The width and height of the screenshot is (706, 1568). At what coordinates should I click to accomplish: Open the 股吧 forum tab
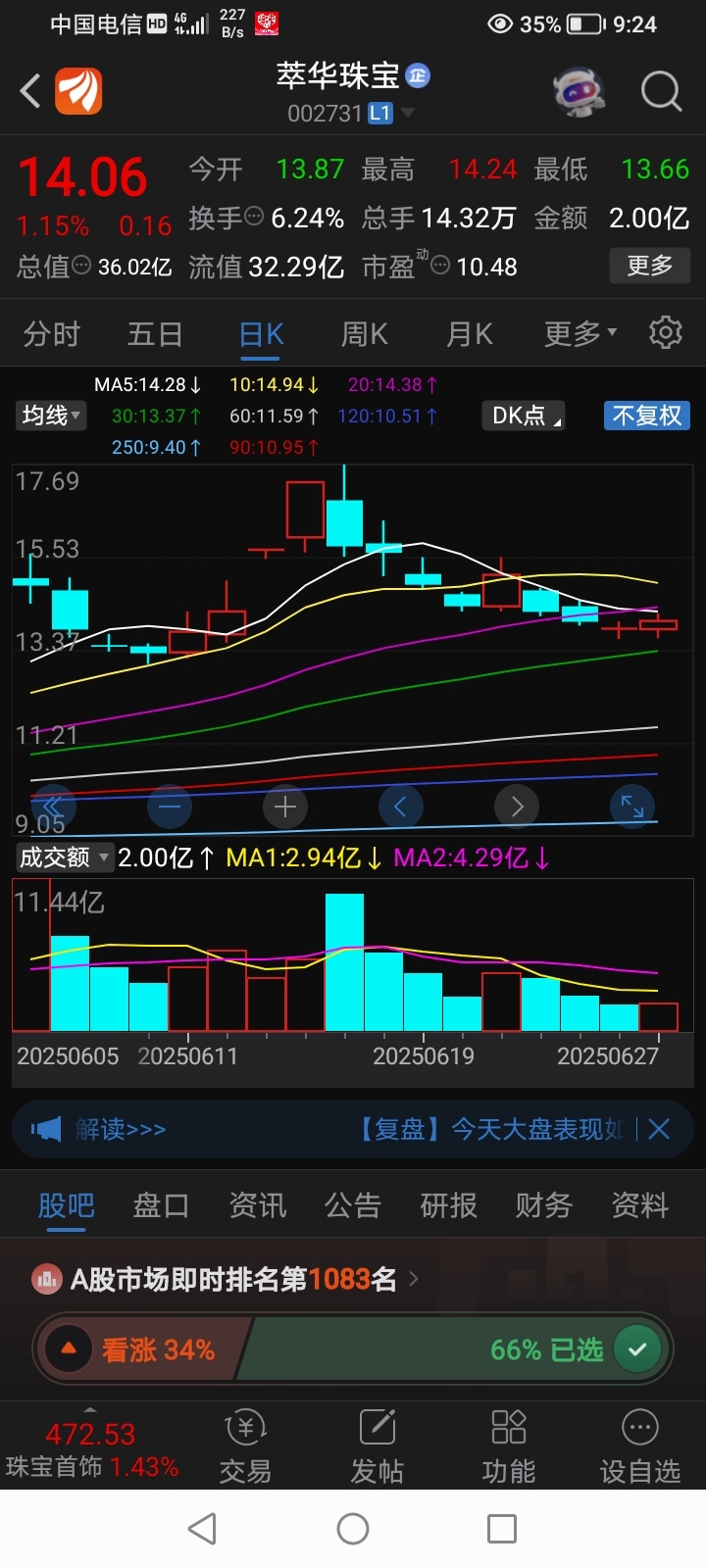[x=67, y=1205]
